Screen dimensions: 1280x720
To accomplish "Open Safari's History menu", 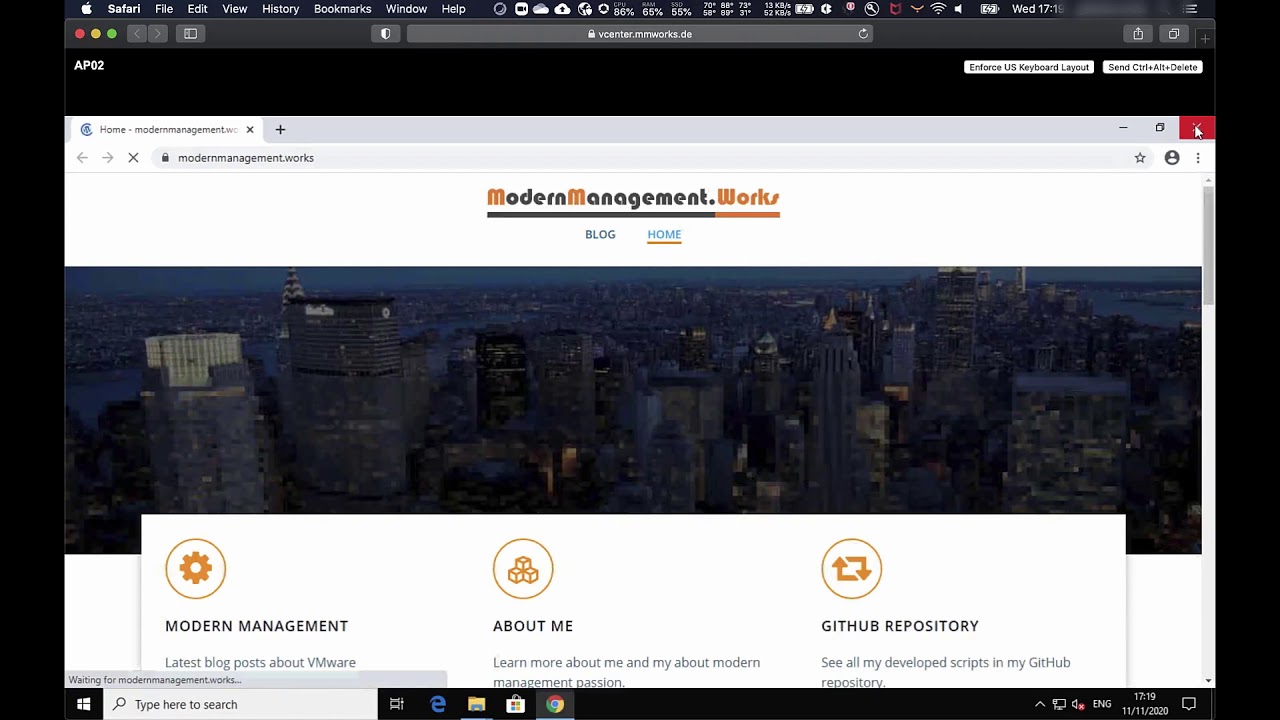I will tap(281, 9).
